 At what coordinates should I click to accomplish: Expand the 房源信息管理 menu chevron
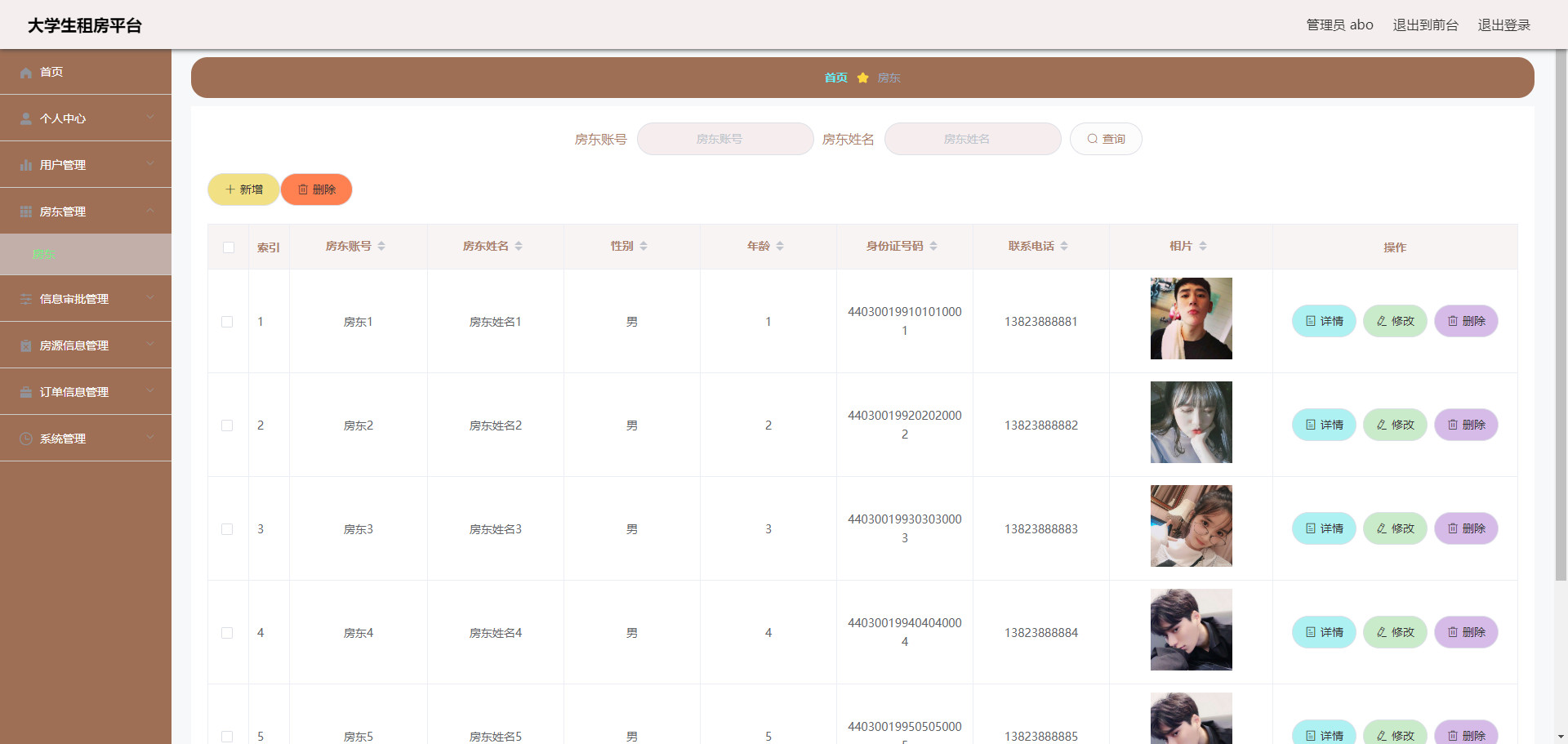pos(150,345)
